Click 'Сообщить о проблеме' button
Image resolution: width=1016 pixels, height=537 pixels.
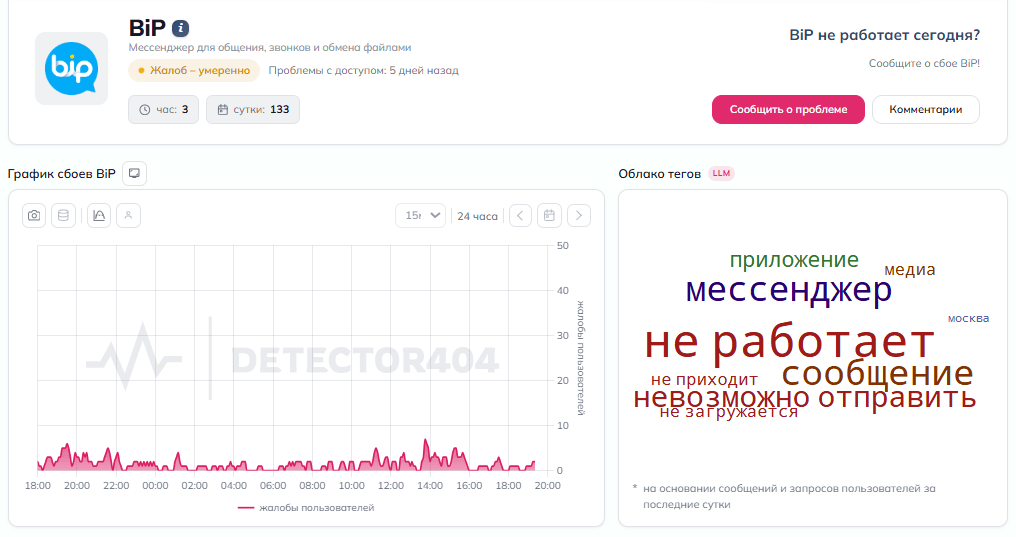point(788,109)
